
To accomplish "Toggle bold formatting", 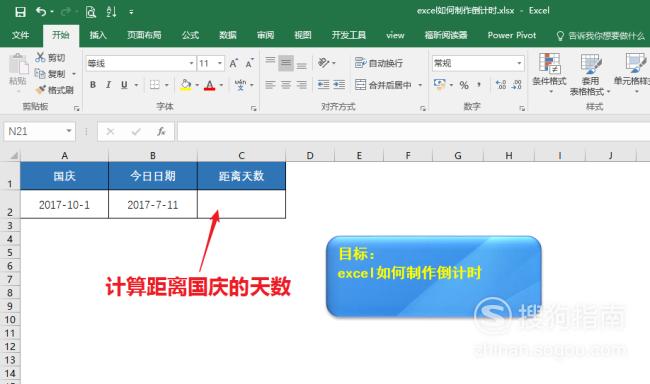I will [x=93, y=85].
